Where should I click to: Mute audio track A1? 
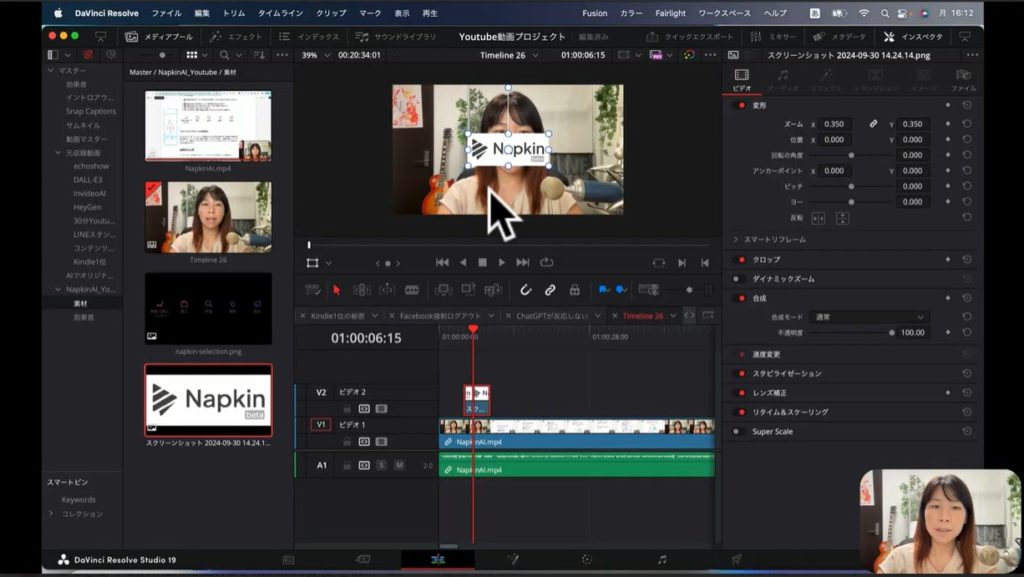click(399, 465)
